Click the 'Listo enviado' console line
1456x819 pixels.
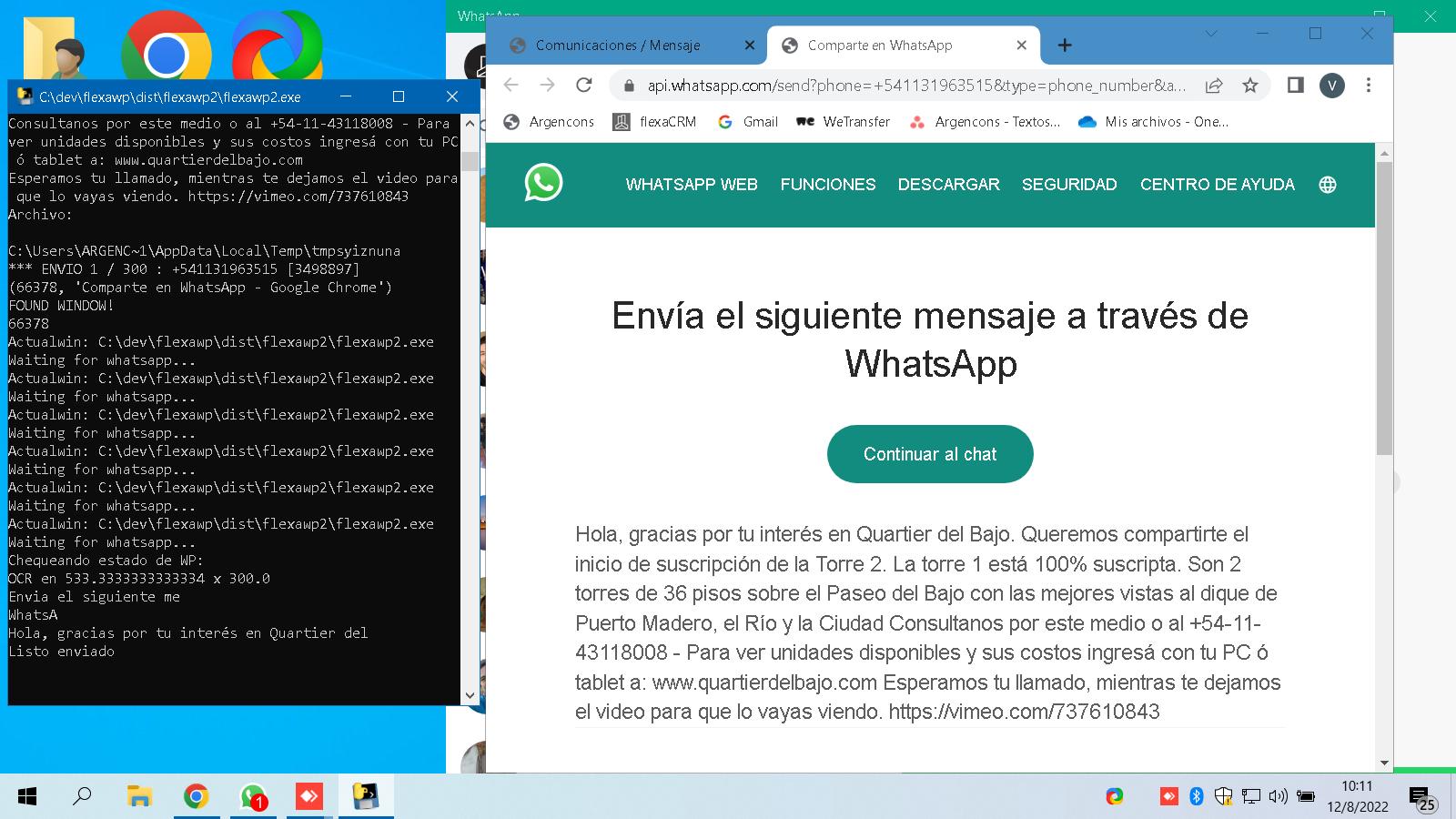click(62, 652)
